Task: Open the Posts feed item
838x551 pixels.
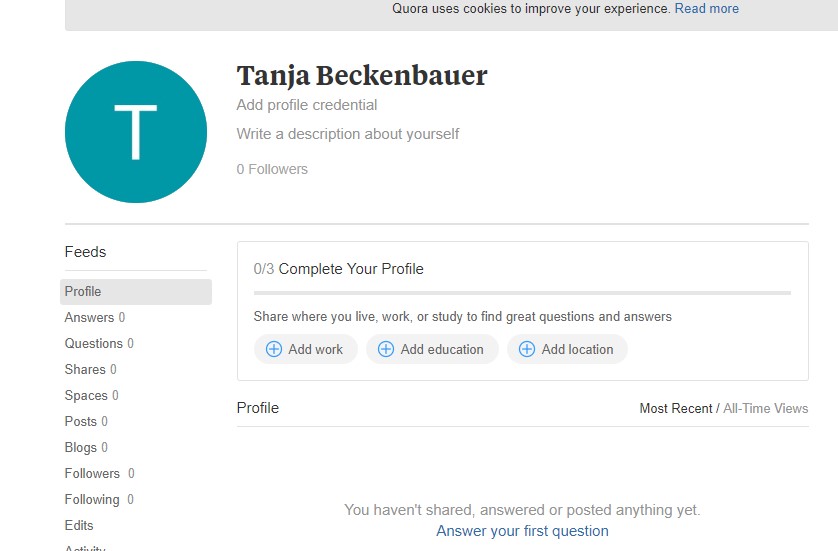Action: (86, 421)
